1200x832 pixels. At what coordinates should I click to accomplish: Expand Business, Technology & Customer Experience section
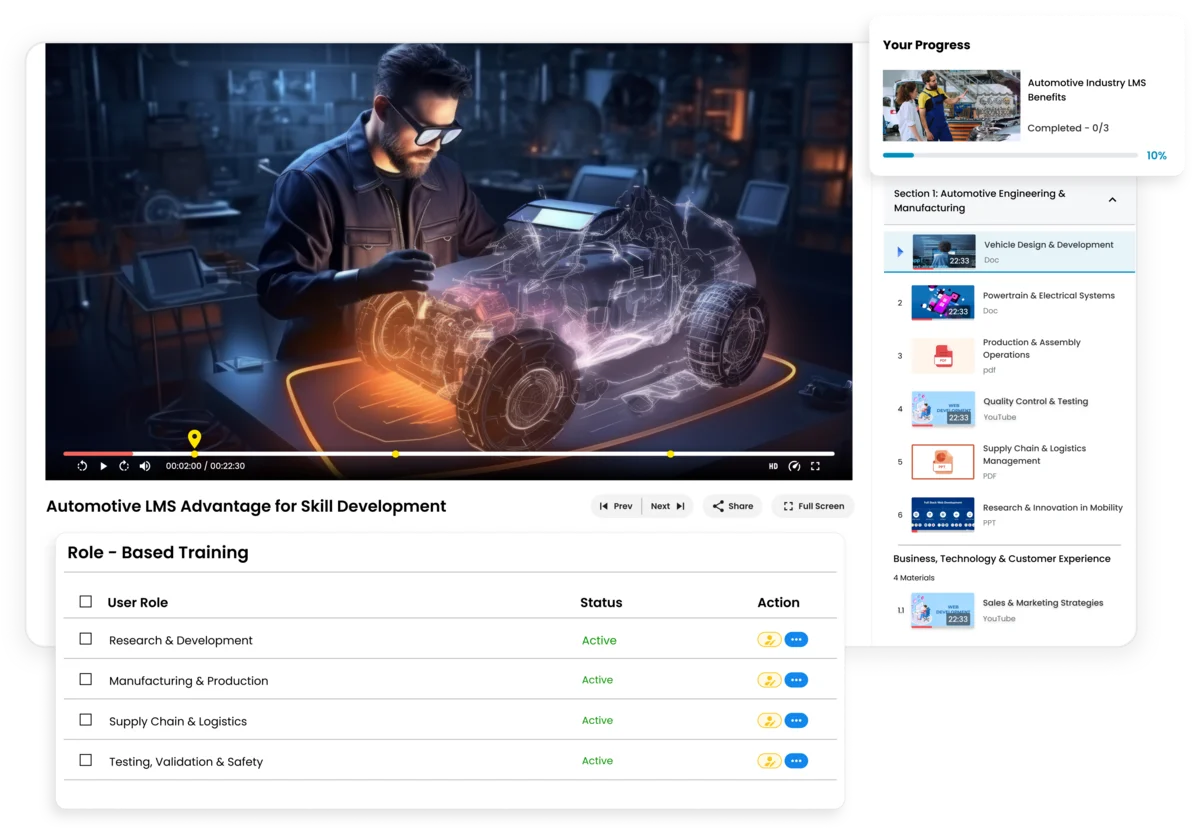[1001, 559]
